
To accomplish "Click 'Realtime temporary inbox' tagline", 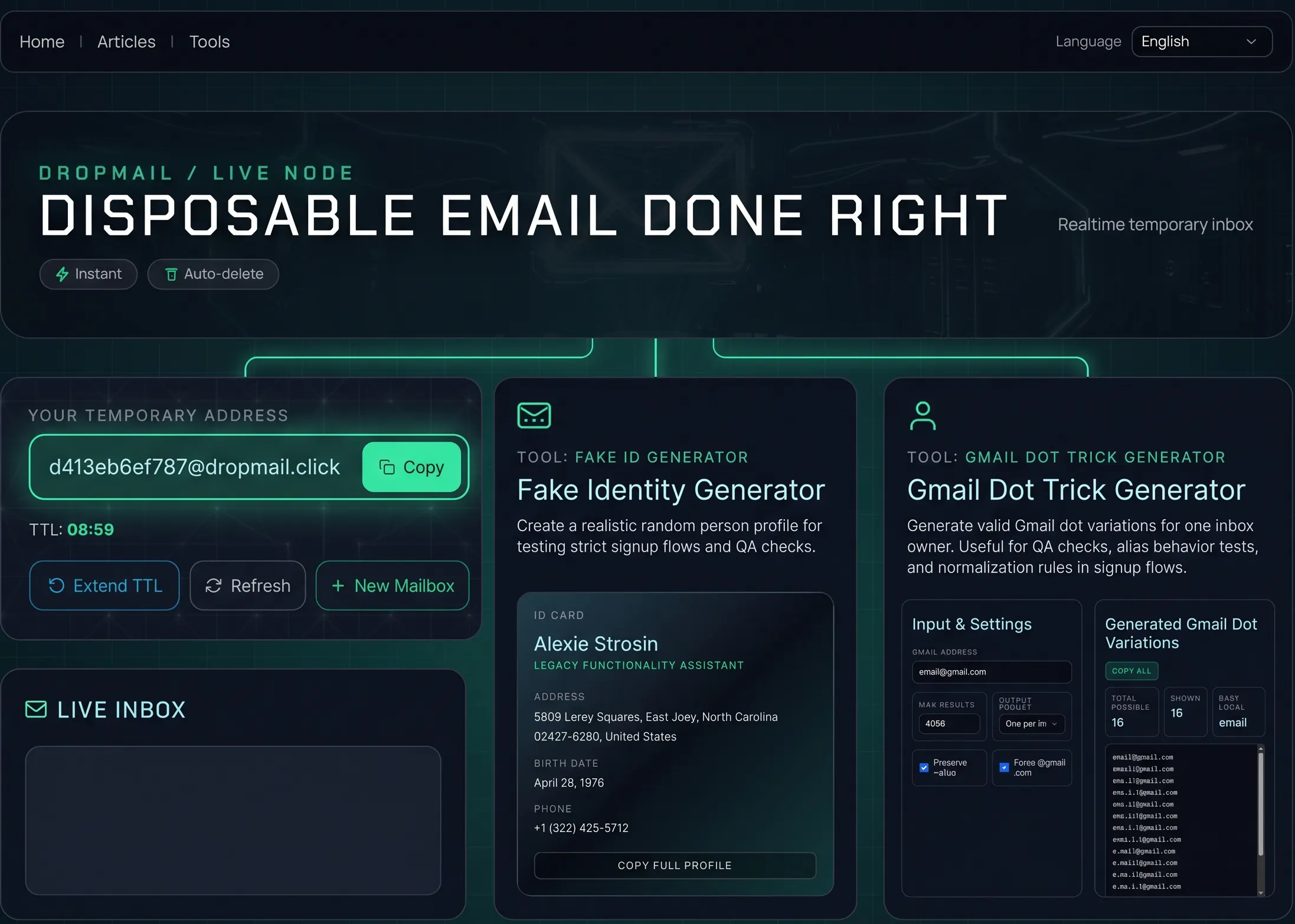I will [x=1155, y=225].
